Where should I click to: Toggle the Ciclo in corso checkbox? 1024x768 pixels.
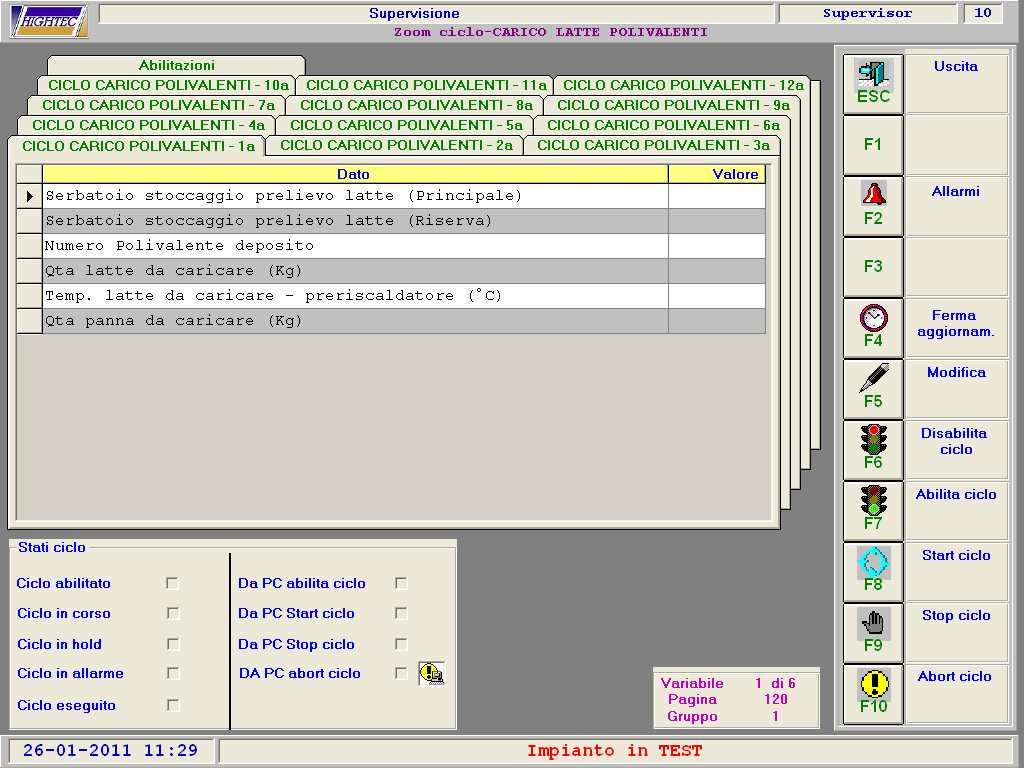[x=172, y=613]
